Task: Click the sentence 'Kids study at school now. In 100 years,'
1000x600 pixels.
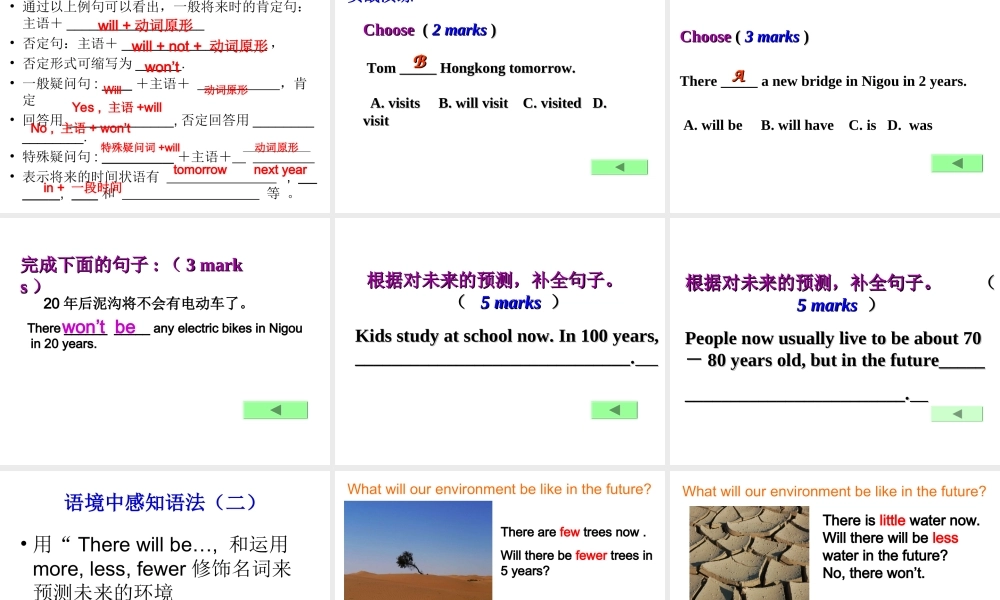Action: point(507,336)
